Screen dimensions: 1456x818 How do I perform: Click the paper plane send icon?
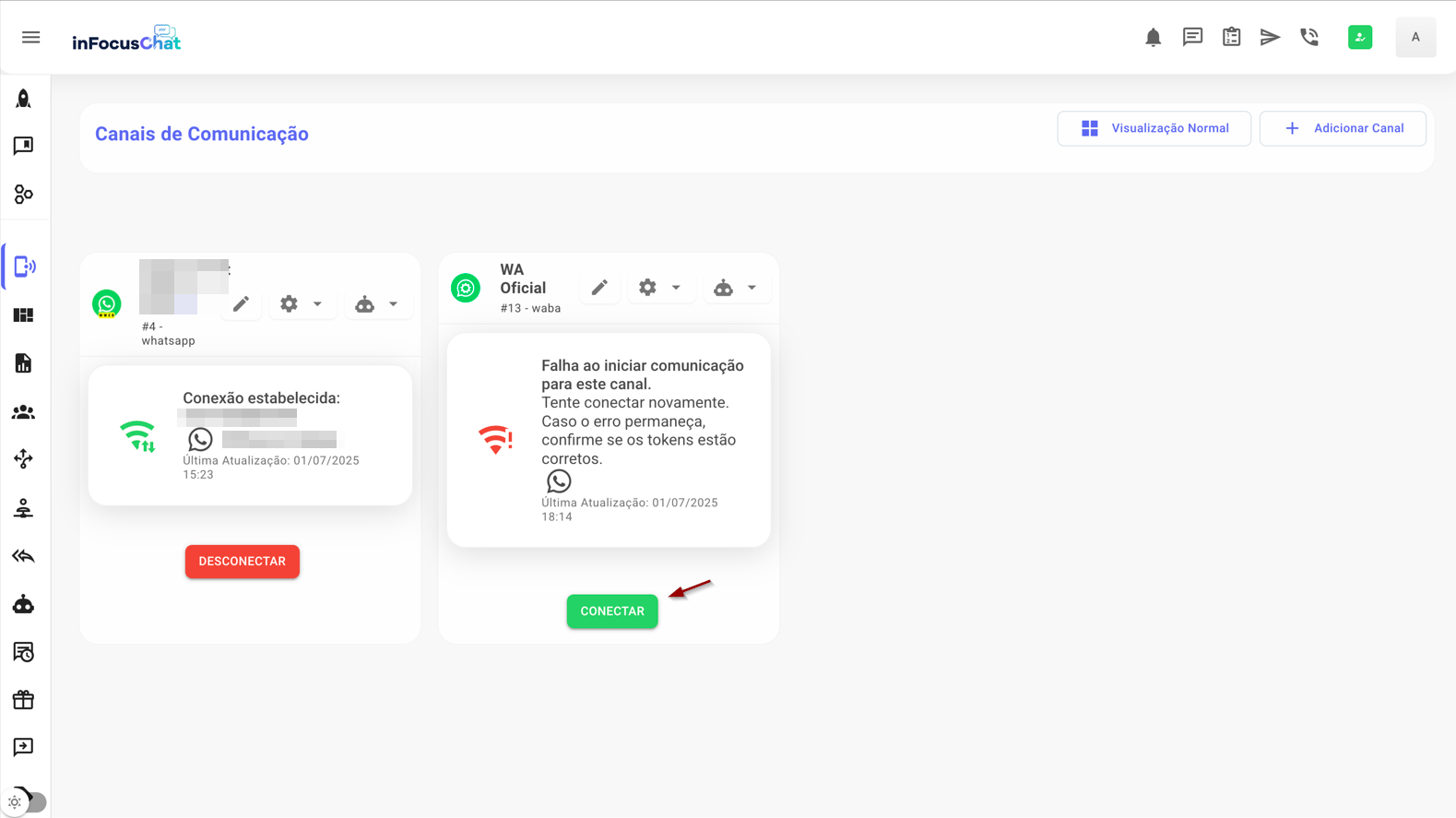point(1270,37)
